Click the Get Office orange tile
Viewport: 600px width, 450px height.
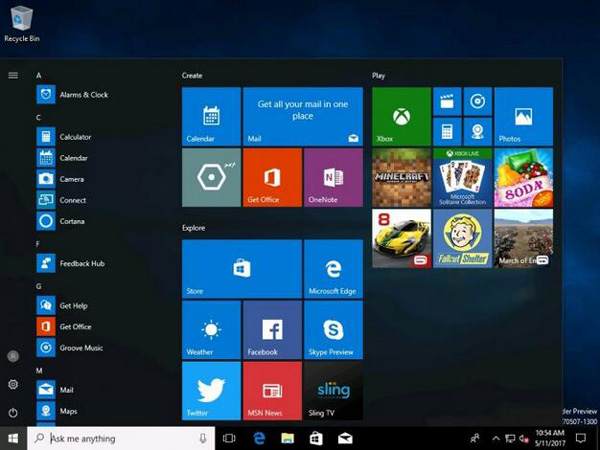tap(272, 178)
